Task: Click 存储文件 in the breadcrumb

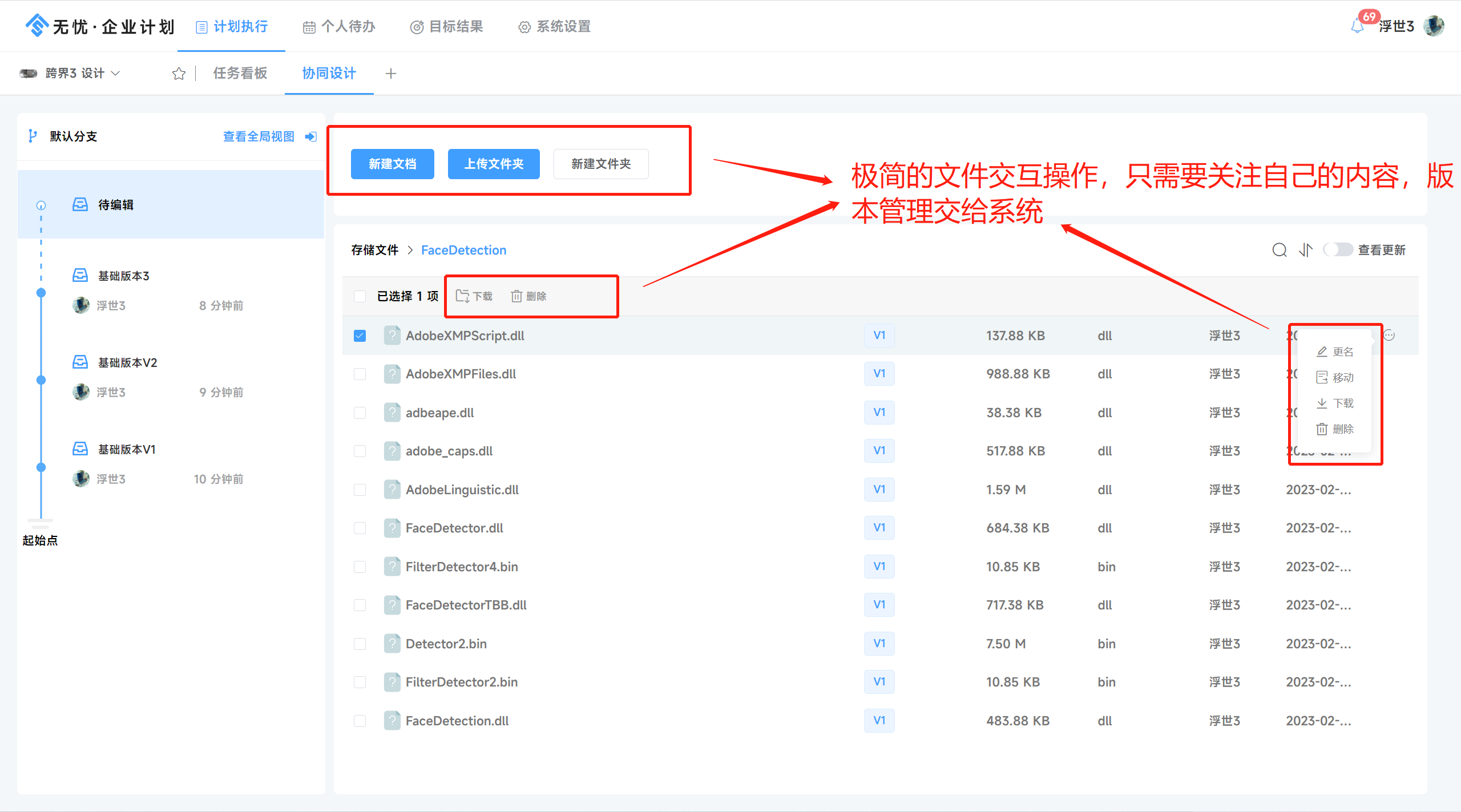Action: (375, 250)
